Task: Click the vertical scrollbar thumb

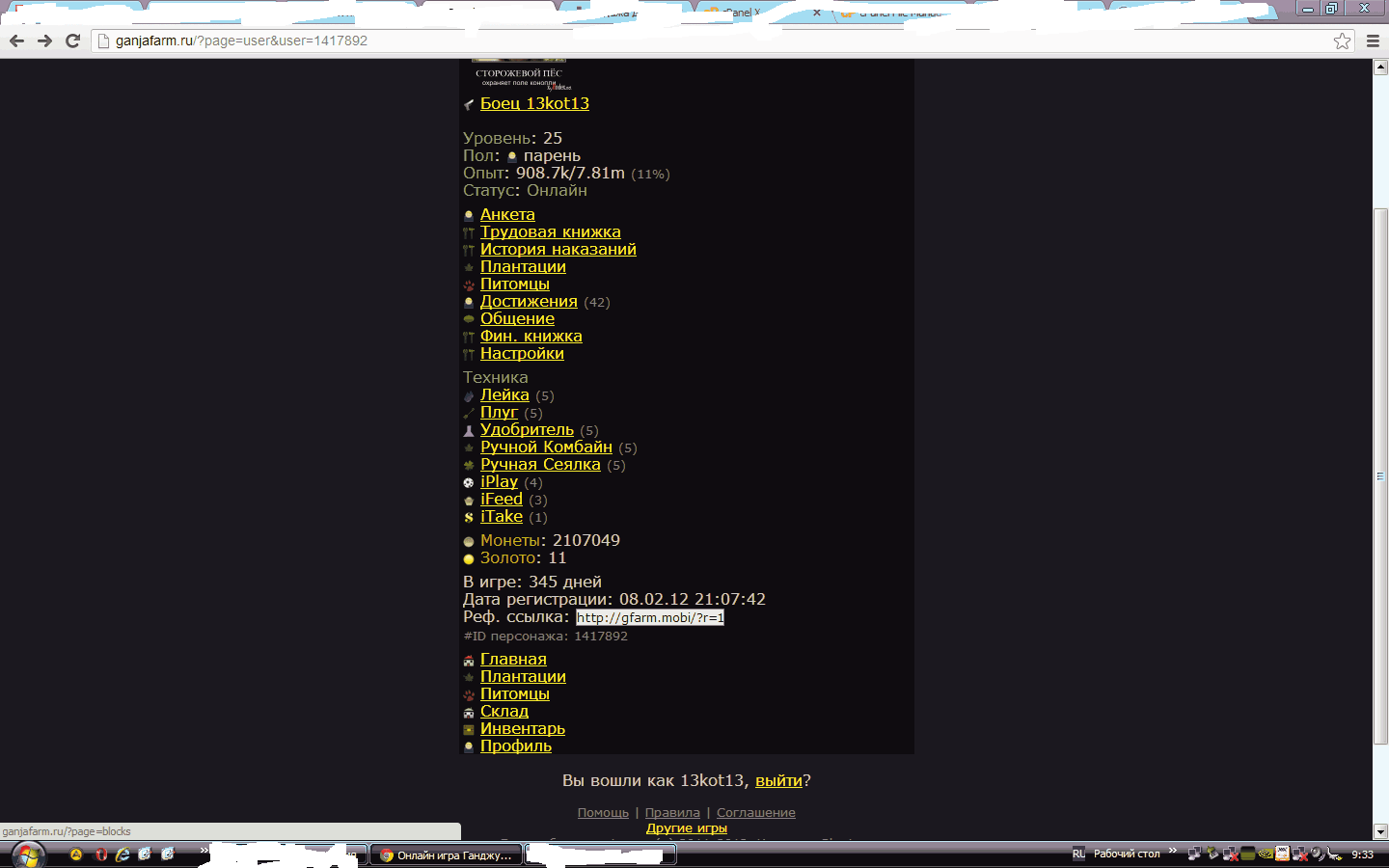Action: pyautogui.click(x=1380, y=475)
